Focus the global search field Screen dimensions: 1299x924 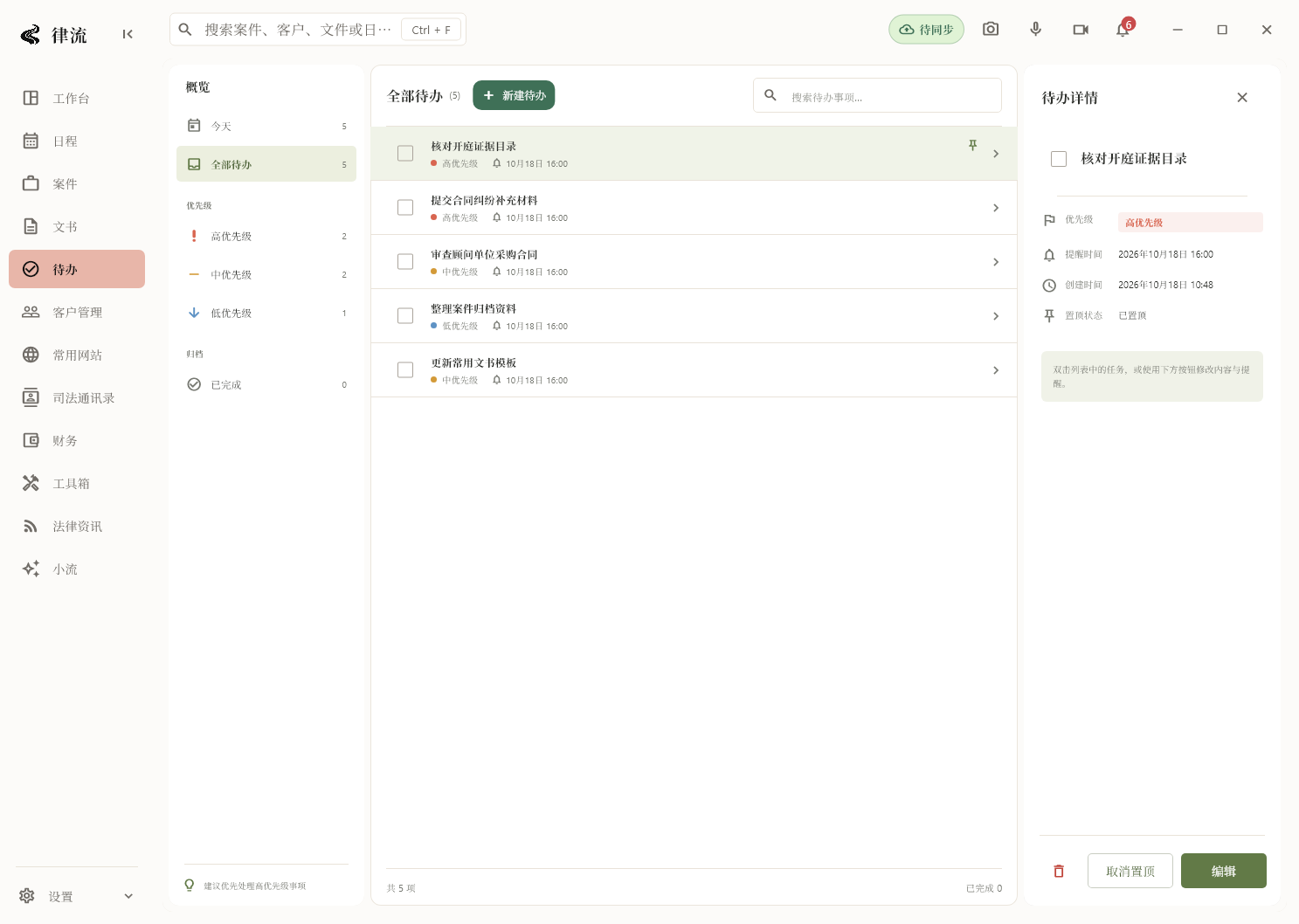318,29
